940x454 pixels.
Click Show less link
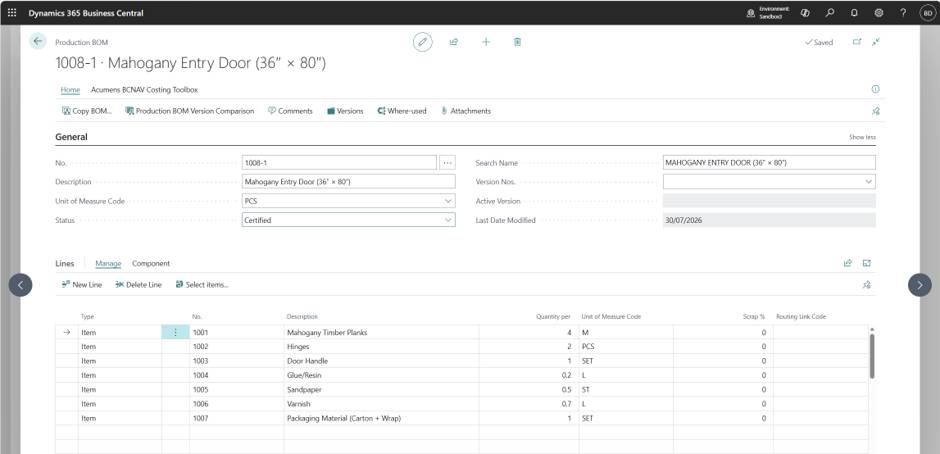click(862, 137)
